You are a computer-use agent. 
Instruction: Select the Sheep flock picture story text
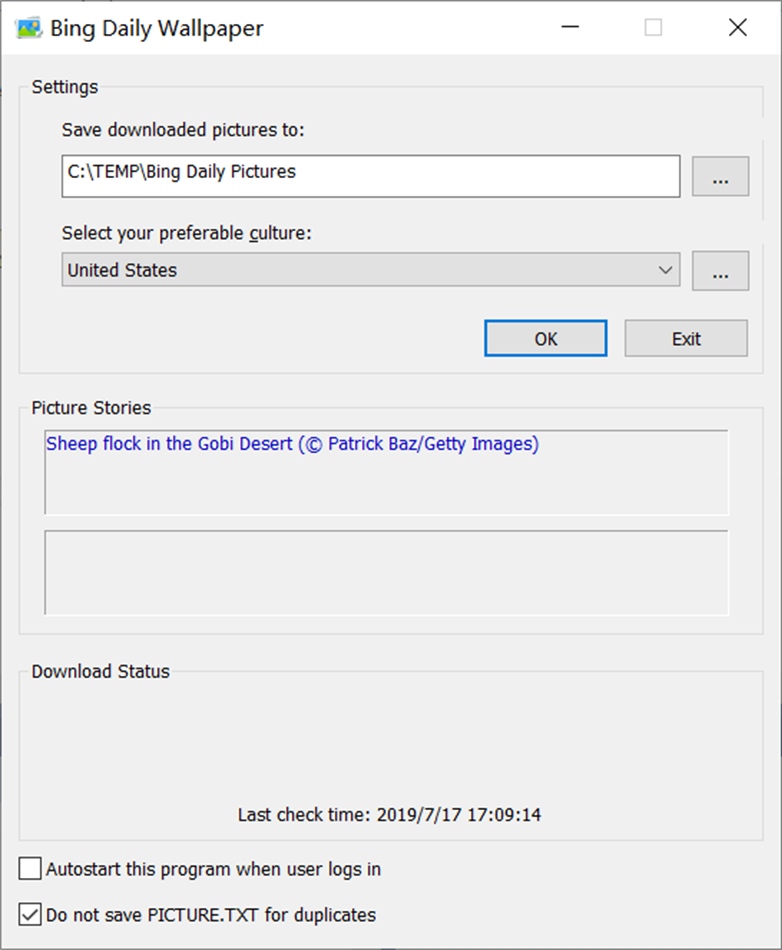pyautogui.click(x=292, y=444)
